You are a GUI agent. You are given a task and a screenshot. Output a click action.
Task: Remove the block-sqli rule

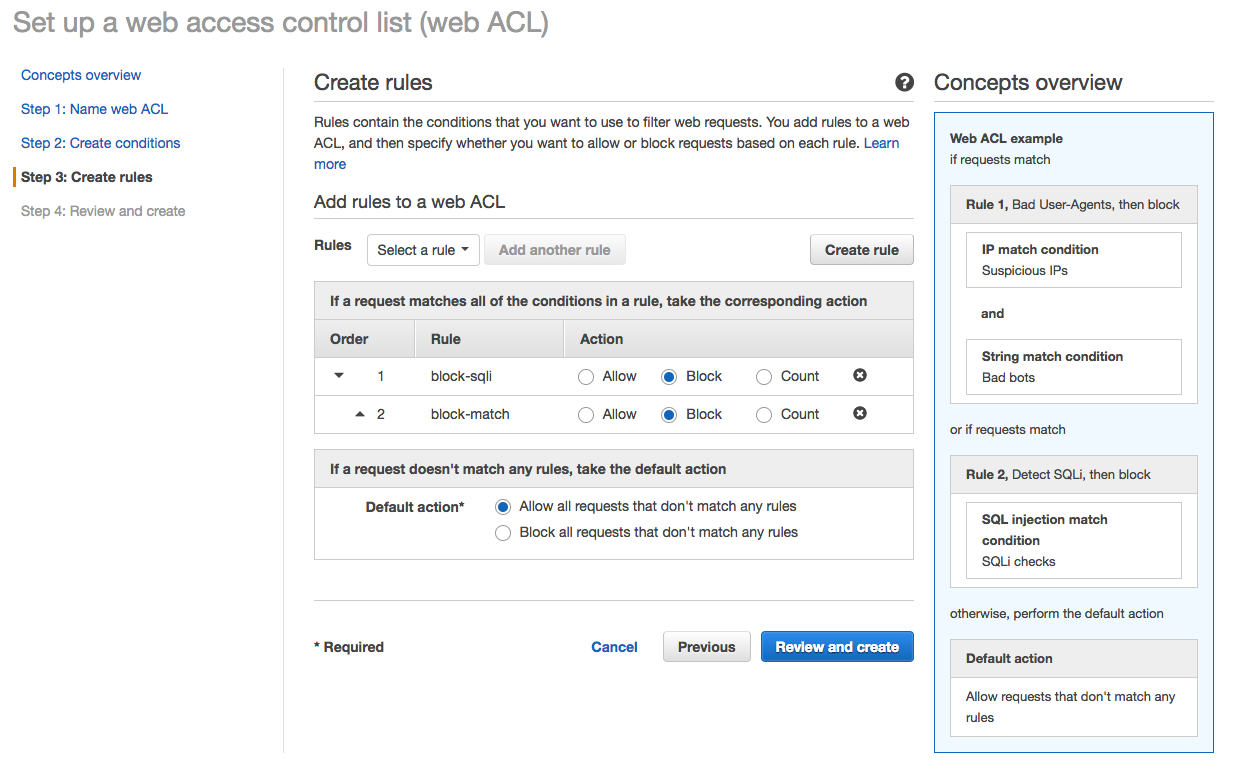859,375
